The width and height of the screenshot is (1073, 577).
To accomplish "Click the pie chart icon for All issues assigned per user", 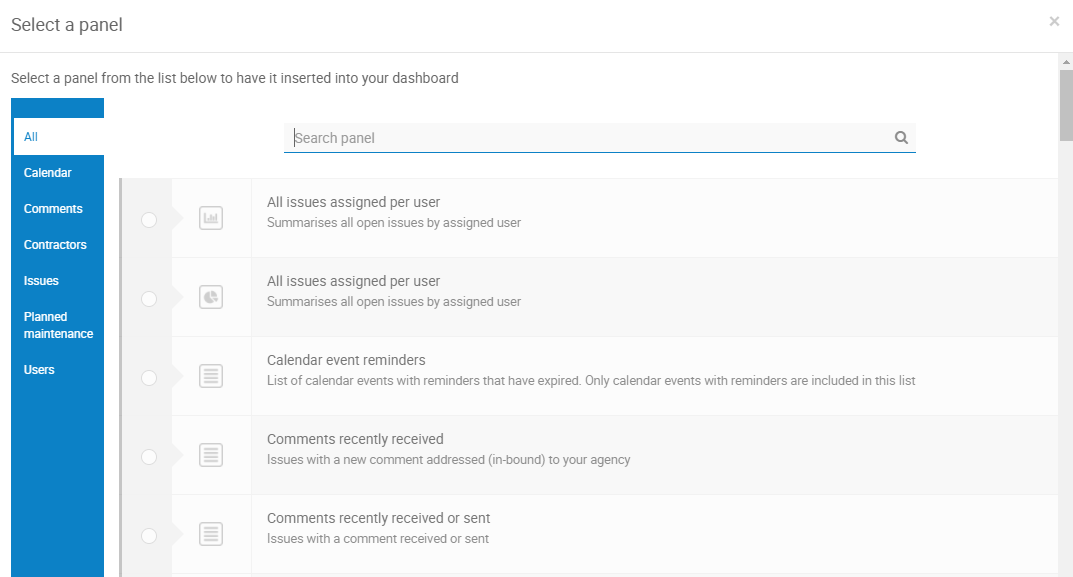I will [x=211, y=297].
